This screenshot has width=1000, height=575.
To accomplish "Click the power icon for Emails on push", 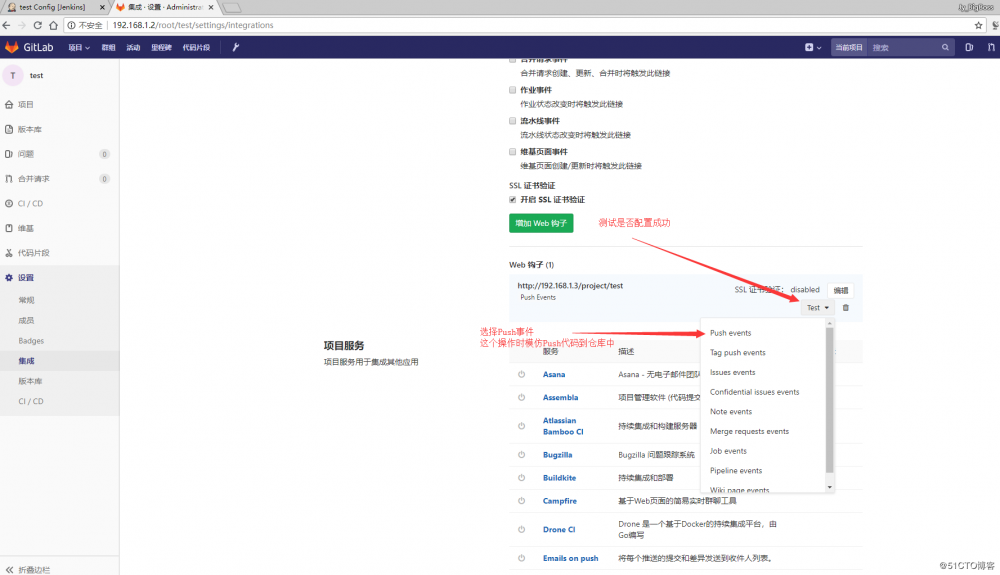I will [522, 558].
